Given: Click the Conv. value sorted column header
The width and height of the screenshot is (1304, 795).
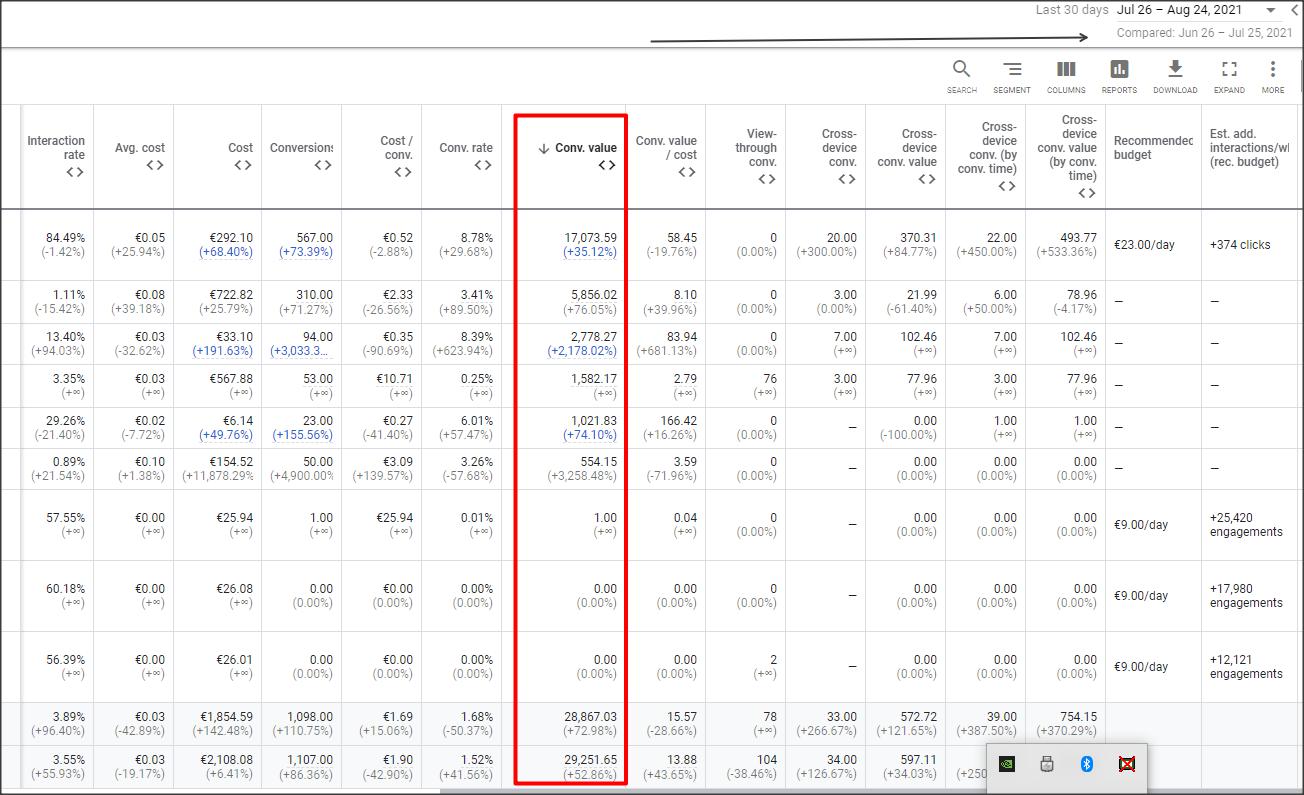Looking at the screenshot, I should pos(585,148).
